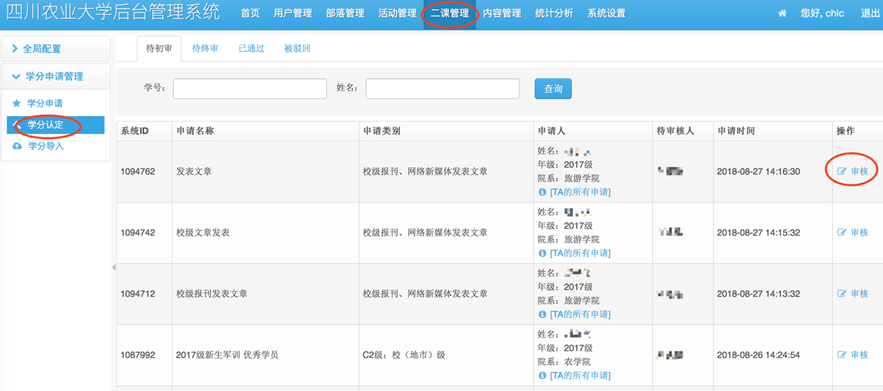883x391 pixels.
Task: Click the info icon in row 1094742
Action: click(x=542, y=253)
